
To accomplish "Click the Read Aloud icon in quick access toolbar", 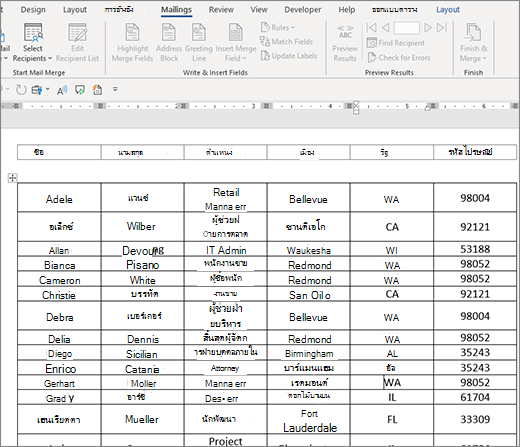I will pyautogui.click(x=62, y=90).
